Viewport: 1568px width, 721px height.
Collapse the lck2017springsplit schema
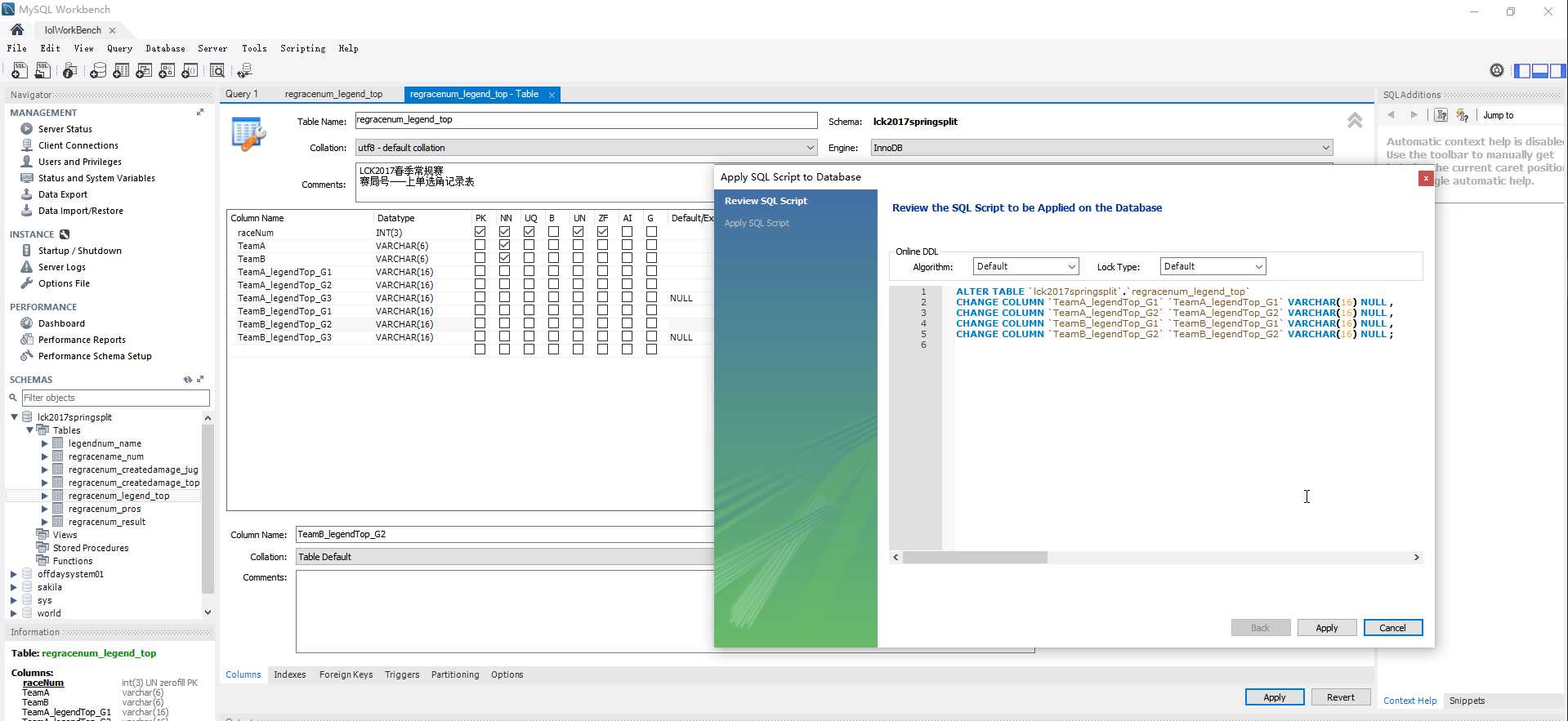click(x=14, y=416)
